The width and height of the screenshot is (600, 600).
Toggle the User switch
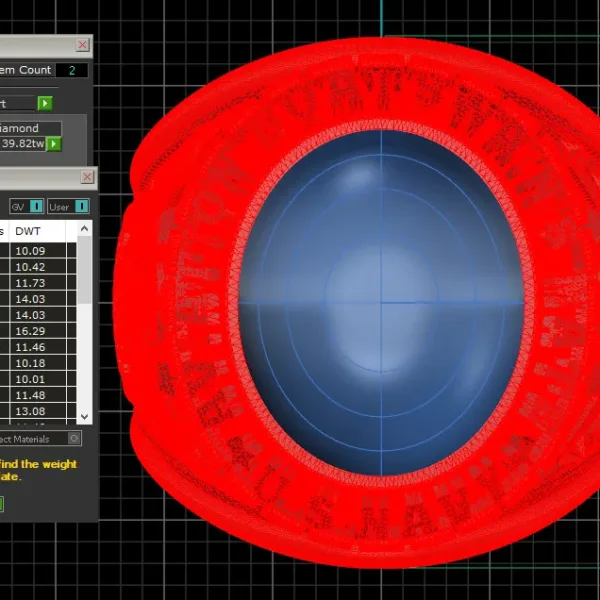point(82,207)
